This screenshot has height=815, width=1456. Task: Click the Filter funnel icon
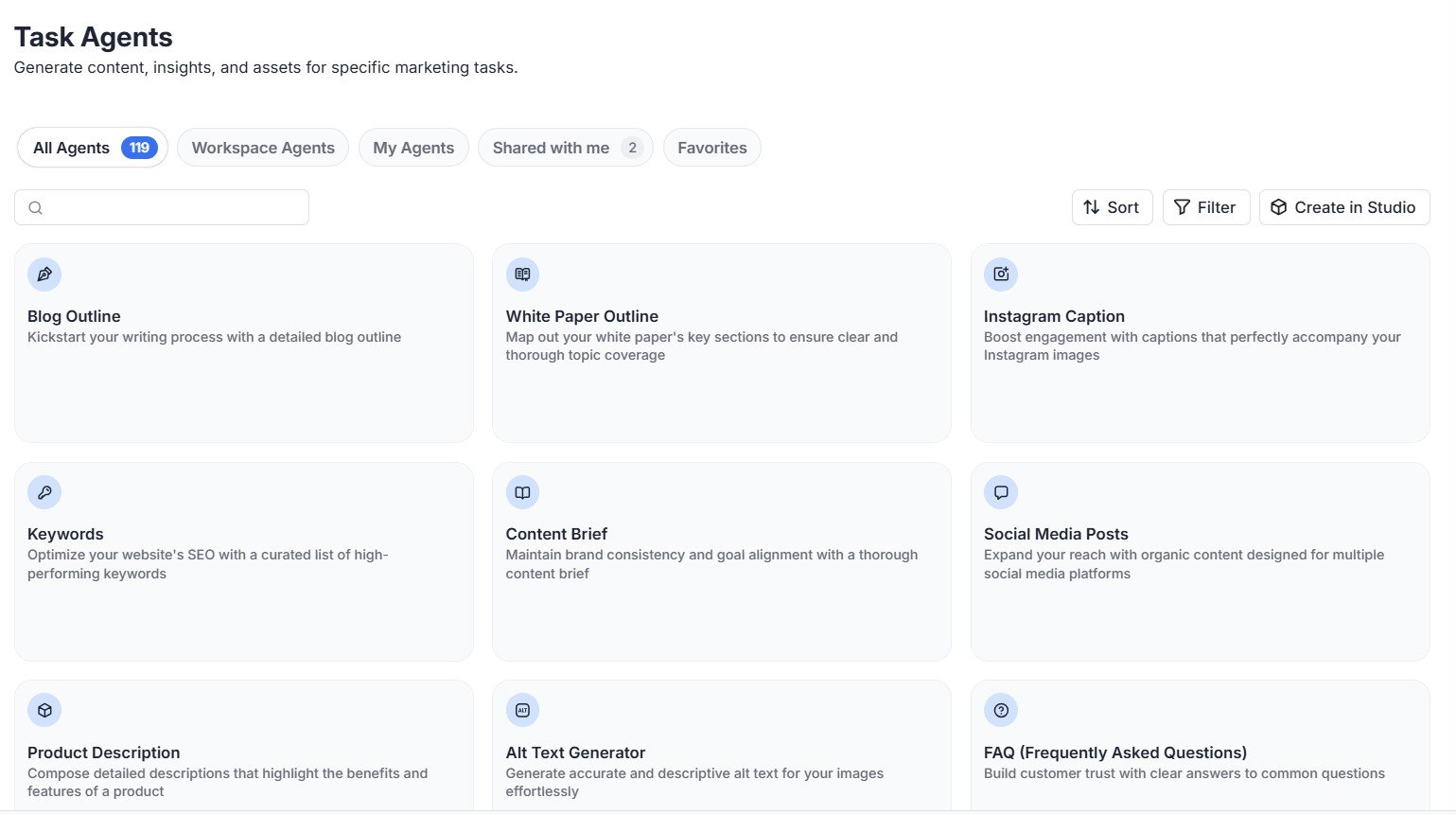point(1182,207)
